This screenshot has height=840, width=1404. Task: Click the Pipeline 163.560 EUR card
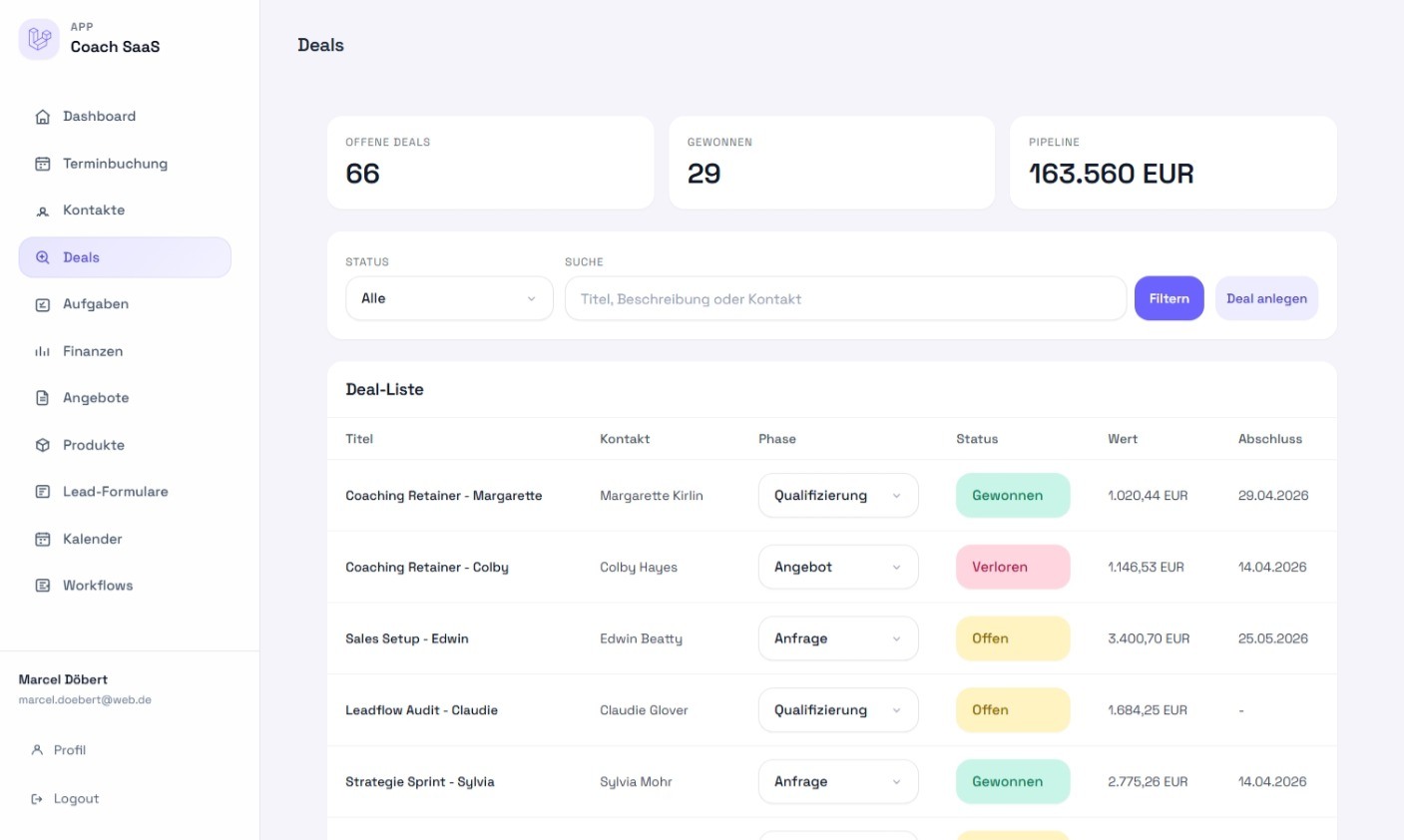click(1172, 163)
